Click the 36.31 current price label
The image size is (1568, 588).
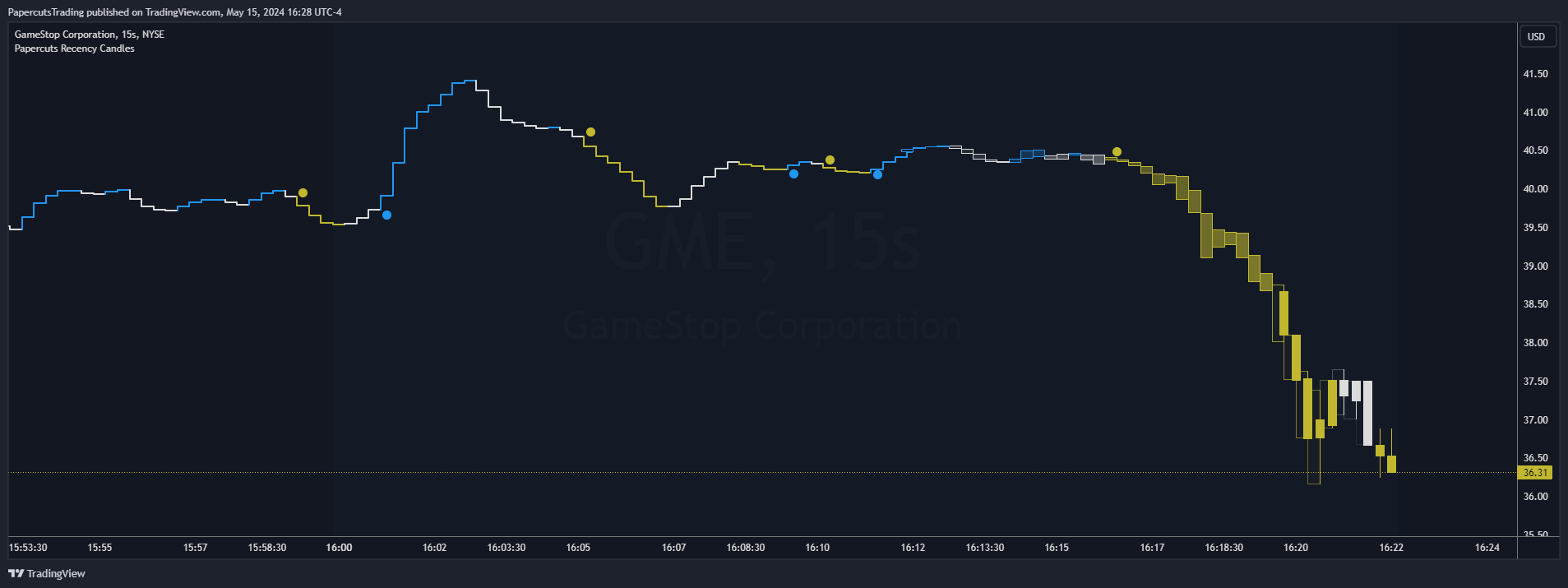(x=1534, y=473)
